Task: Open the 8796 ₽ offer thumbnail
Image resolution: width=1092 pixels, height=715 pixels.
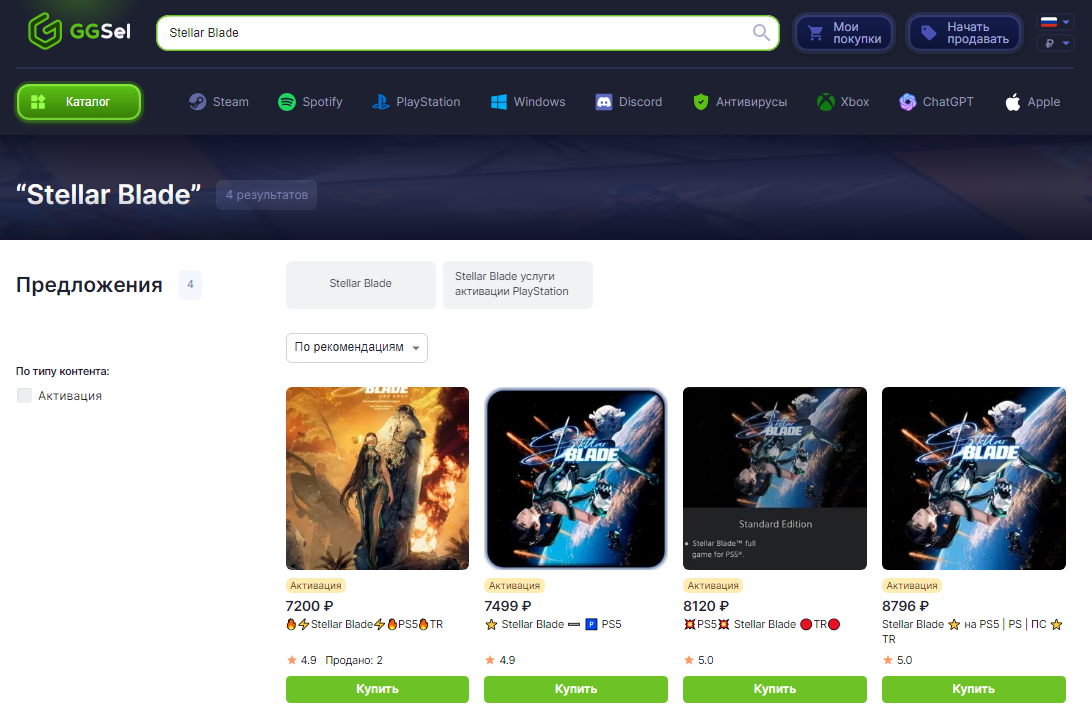Action: coord(974,478)
